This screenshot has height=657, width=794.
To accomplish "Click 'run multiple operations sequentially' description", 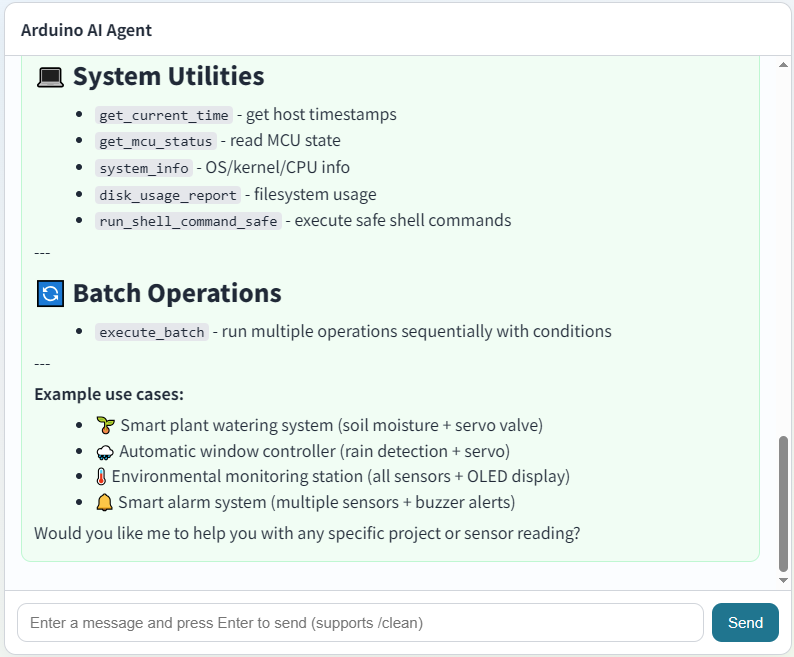I will click(416, 331).
